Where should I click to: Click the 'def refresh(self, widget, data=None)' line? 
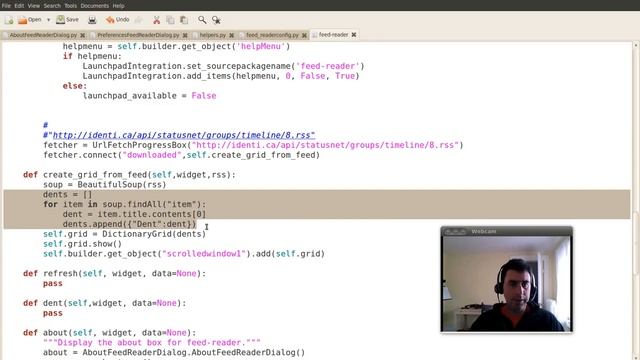115,273
